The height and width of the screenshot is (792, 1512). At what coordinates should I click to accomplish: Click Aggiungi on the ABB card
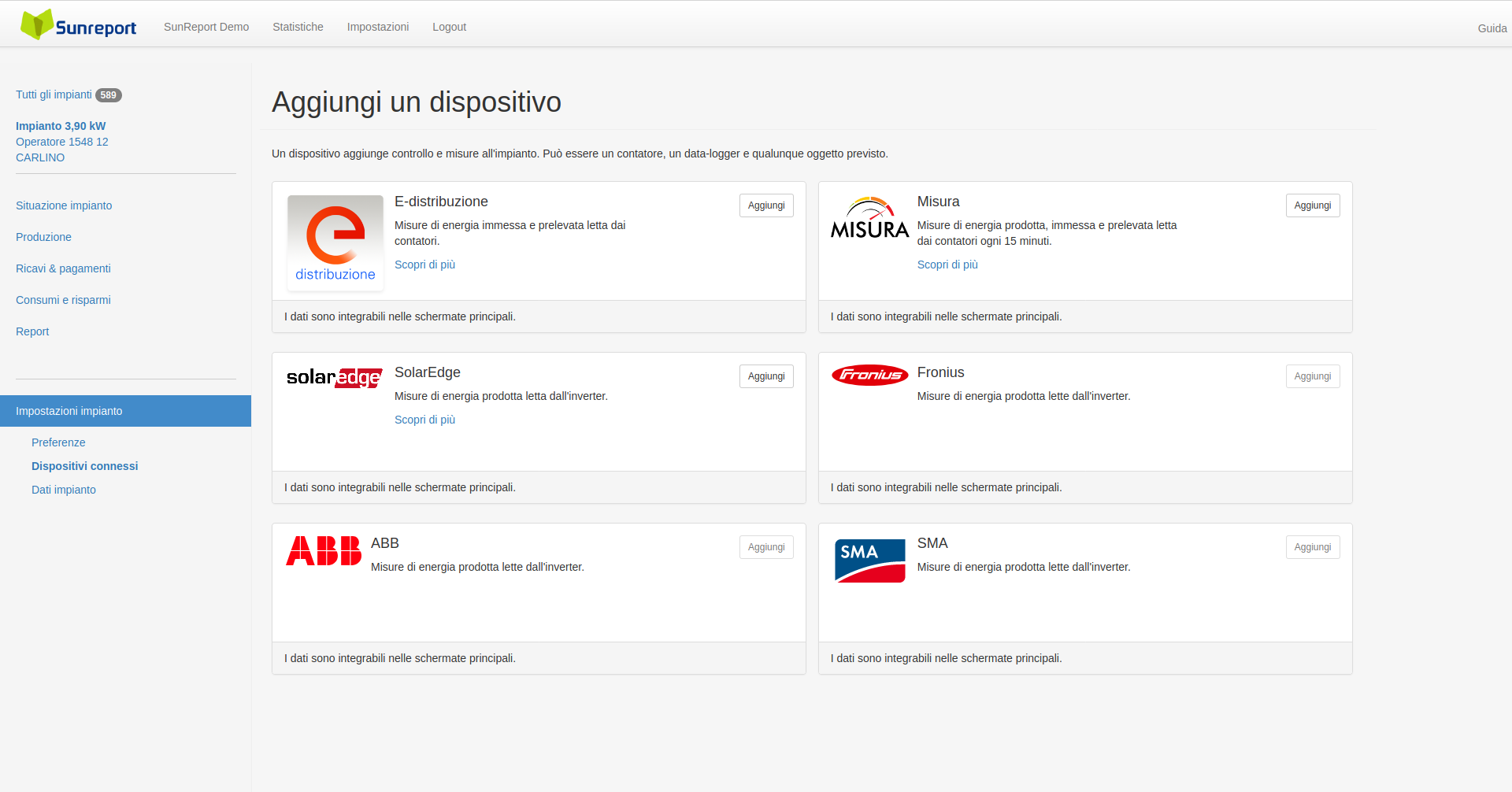(766, 547)
